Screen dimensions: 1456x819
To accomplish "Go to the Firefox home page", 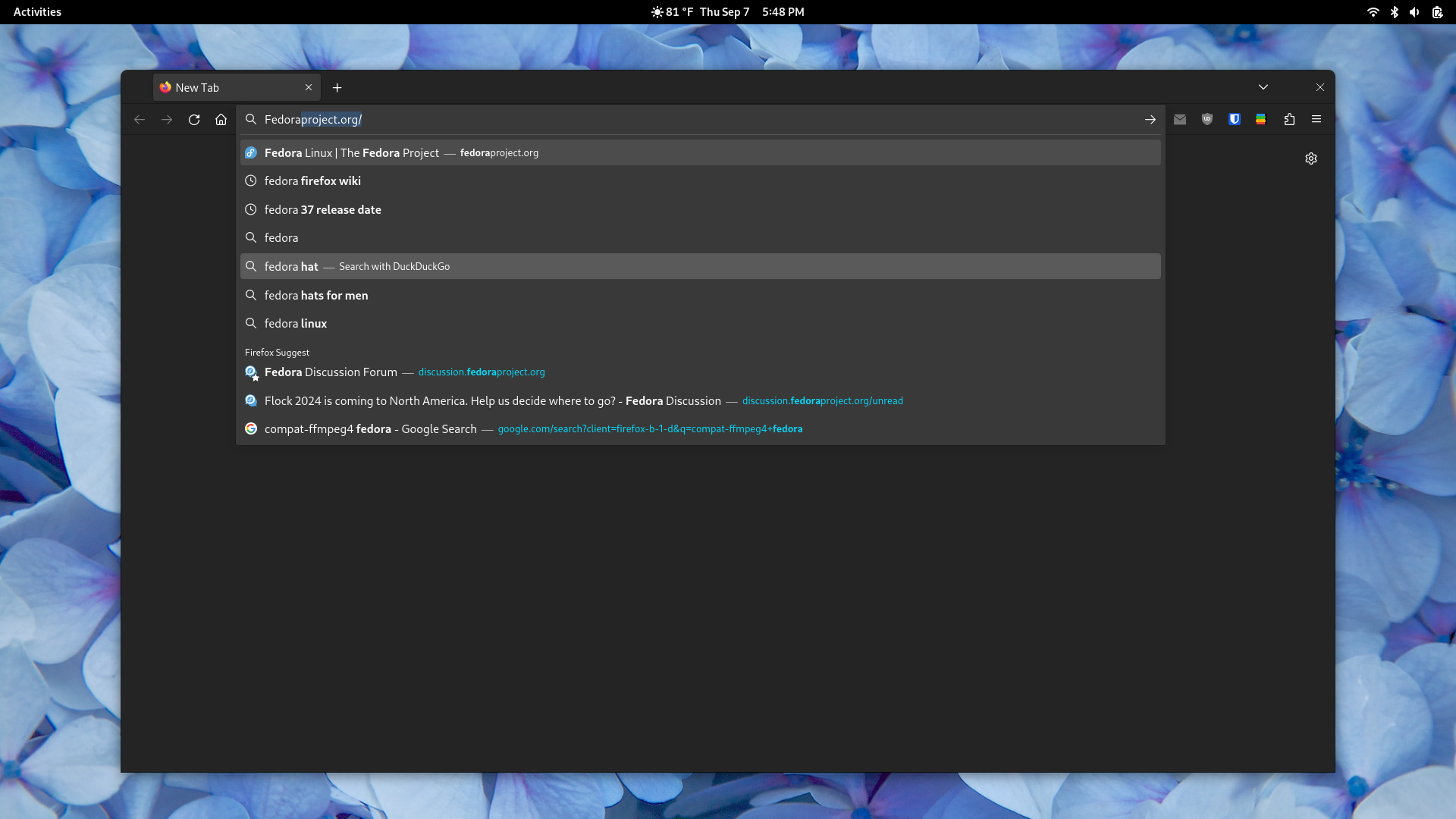I will [221, 120].
